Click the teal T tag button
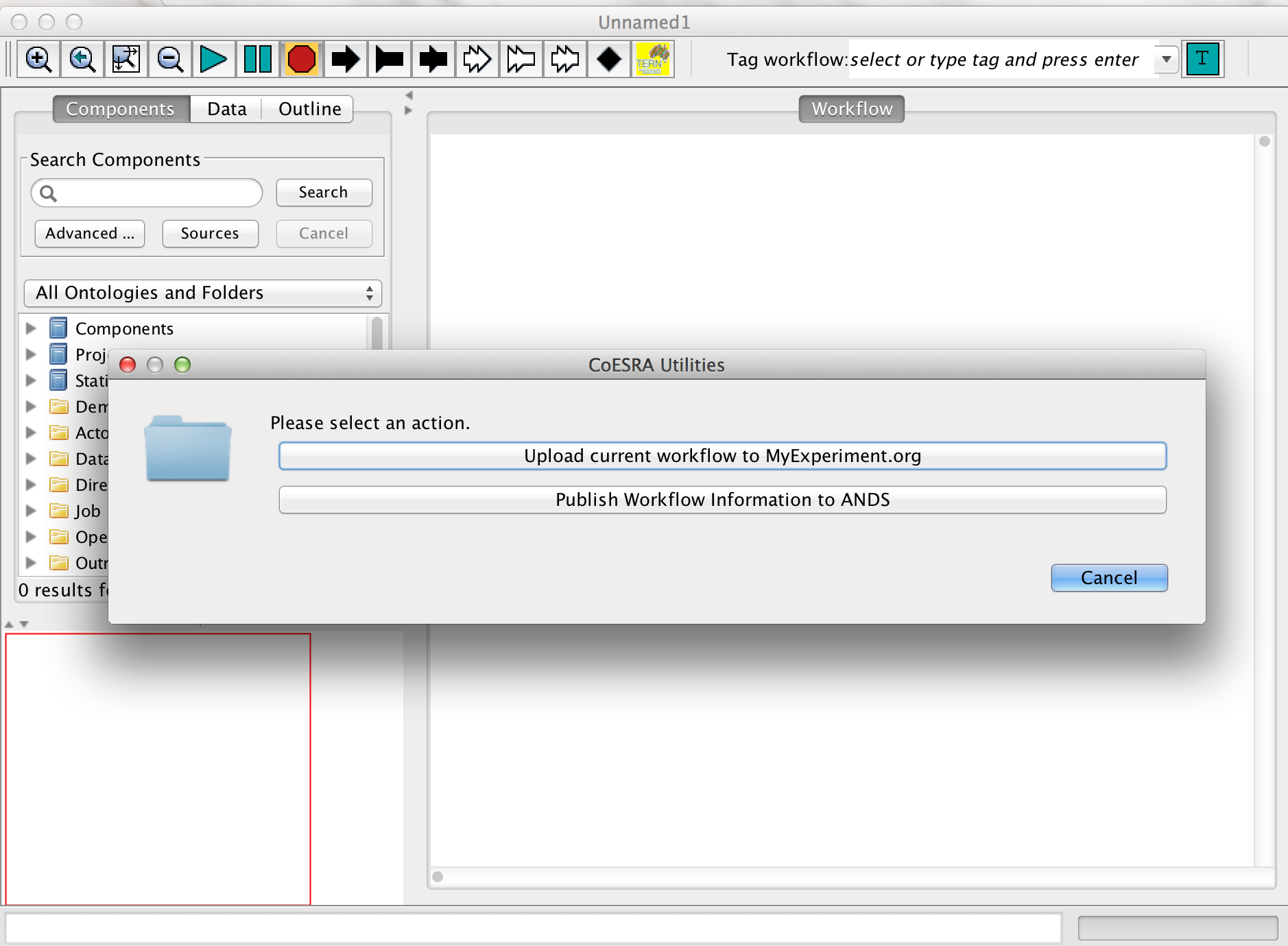This screenshot has height=946, width=1288. point(1202,59)
